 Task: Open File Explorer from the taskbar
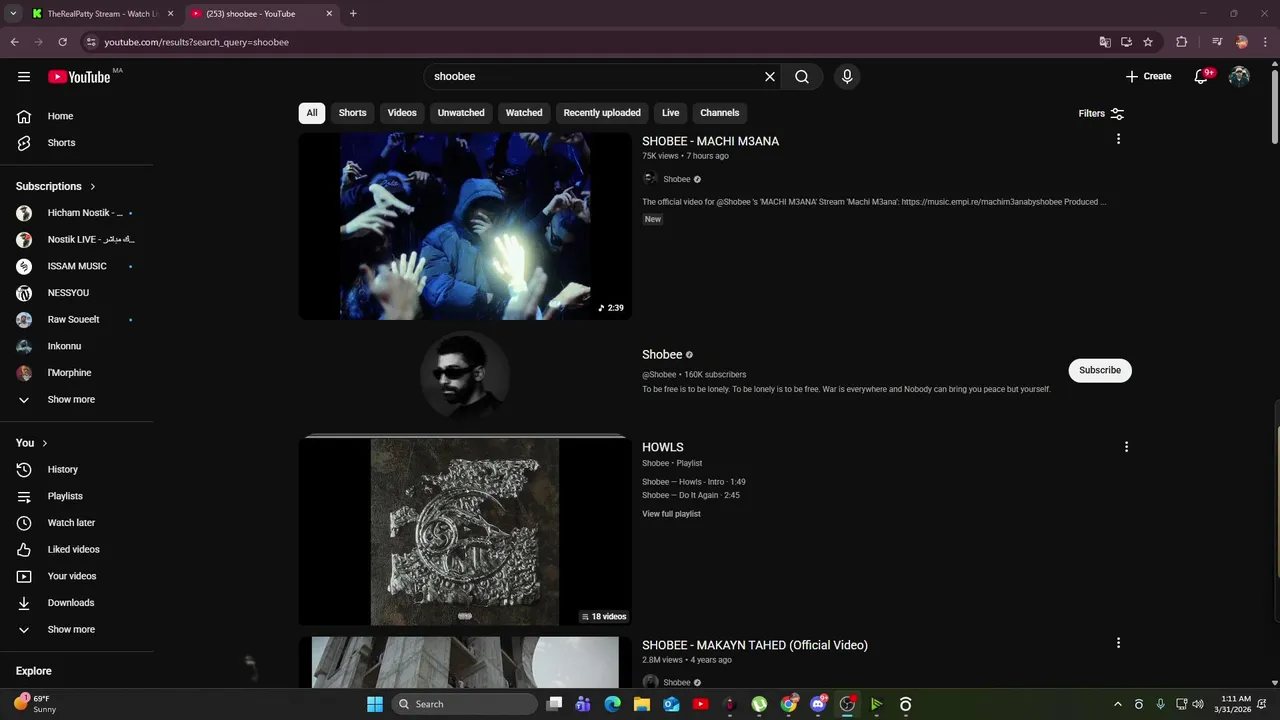pyautogui.click(x=642, y=704)
